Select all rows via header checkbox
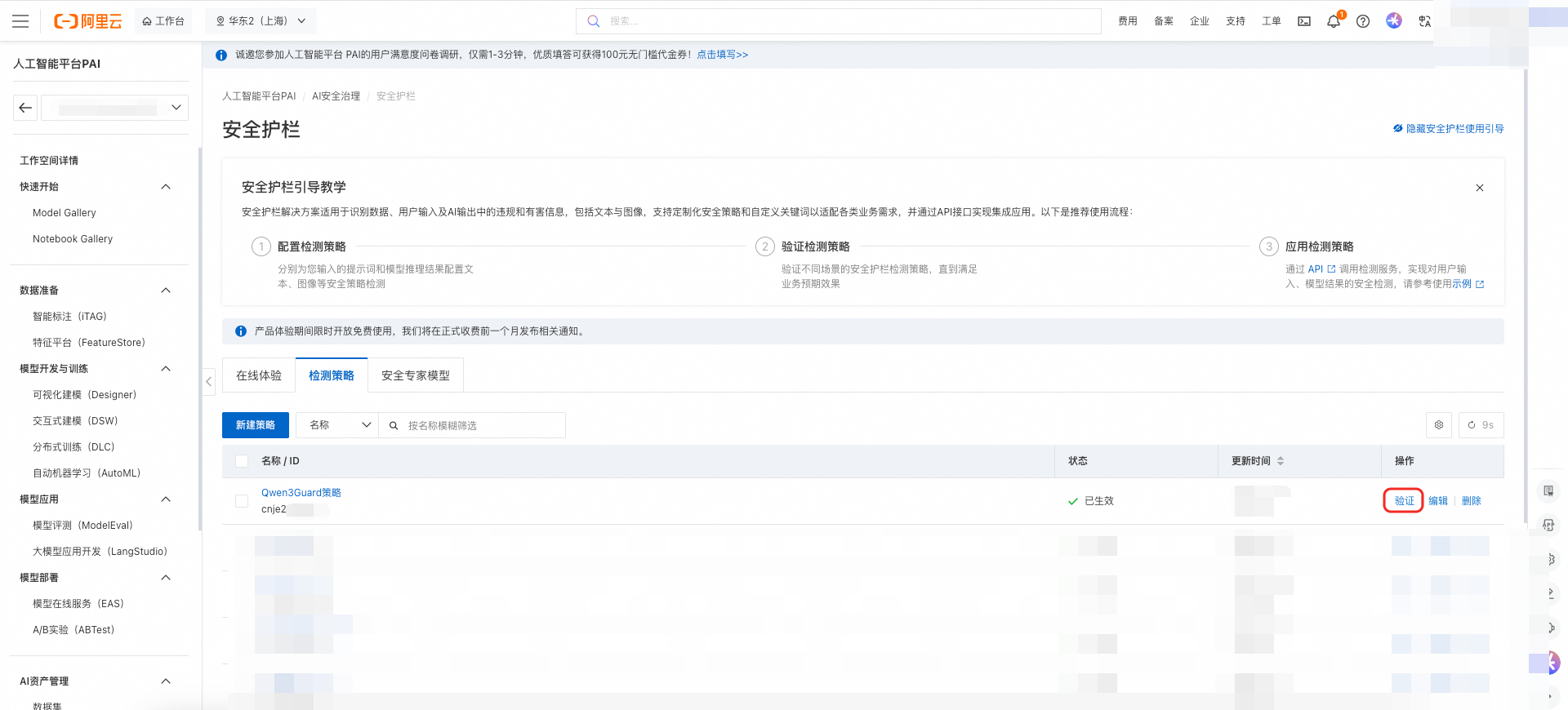1568x710 pixels. click(242, 461)
